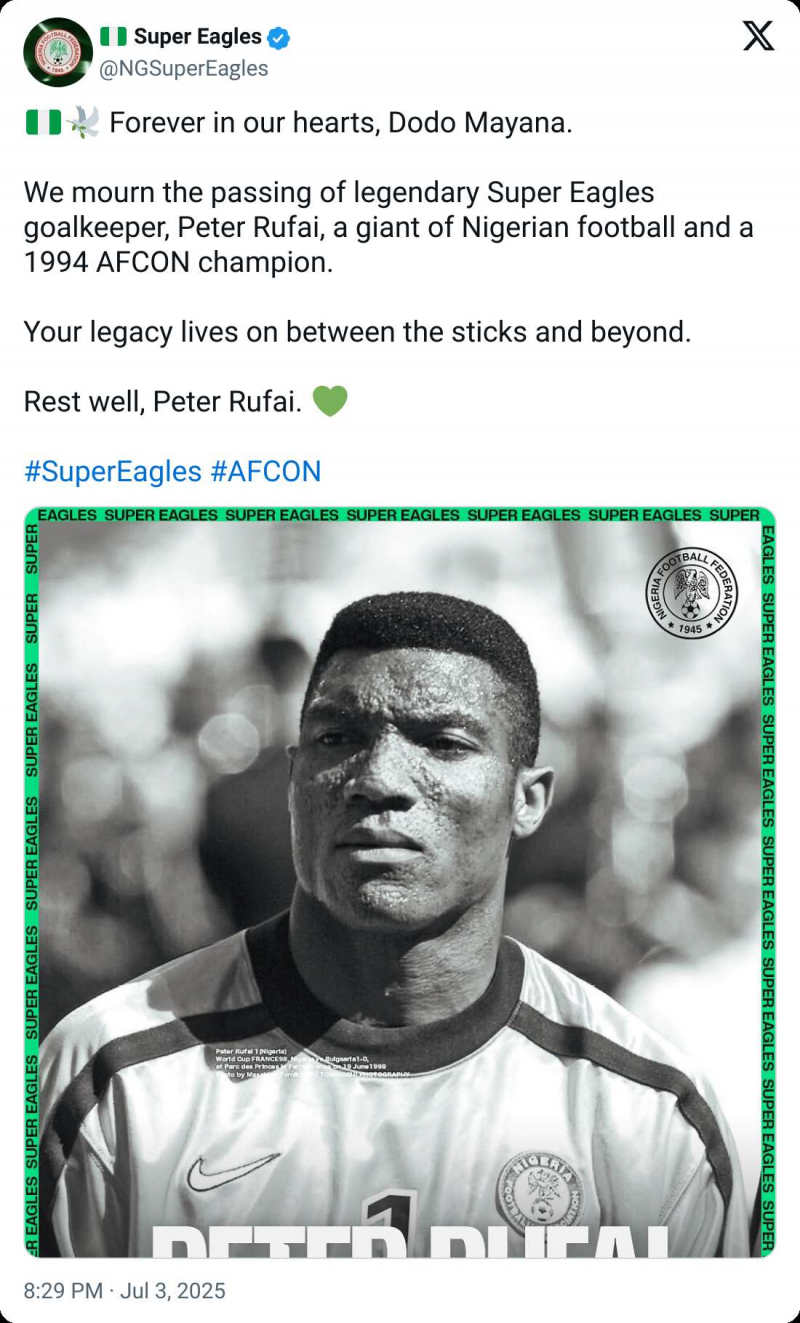The image size is (800, 1323).
Task: Open the Super Eagles profile avatar
Action: [x=58, y=52]
